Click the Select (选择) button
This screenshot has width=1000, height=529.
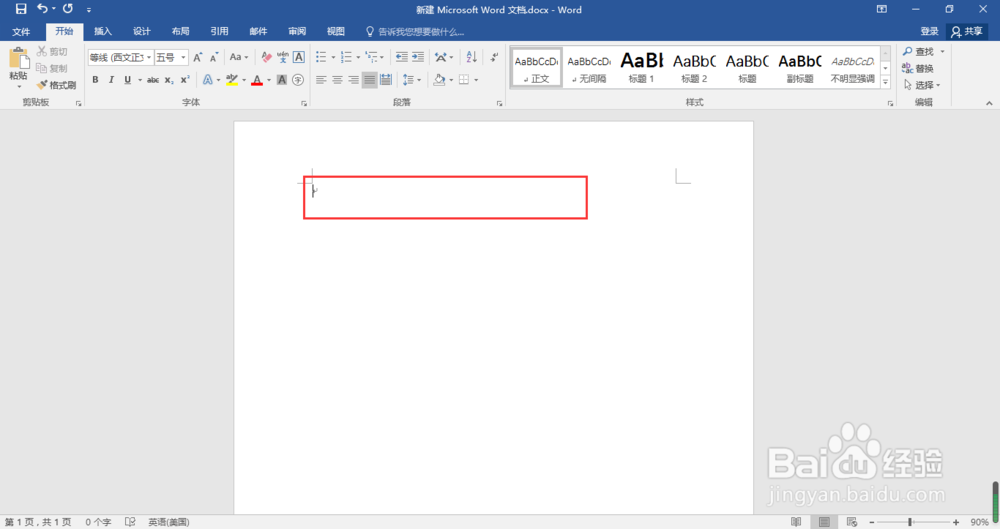pos(922,85)
